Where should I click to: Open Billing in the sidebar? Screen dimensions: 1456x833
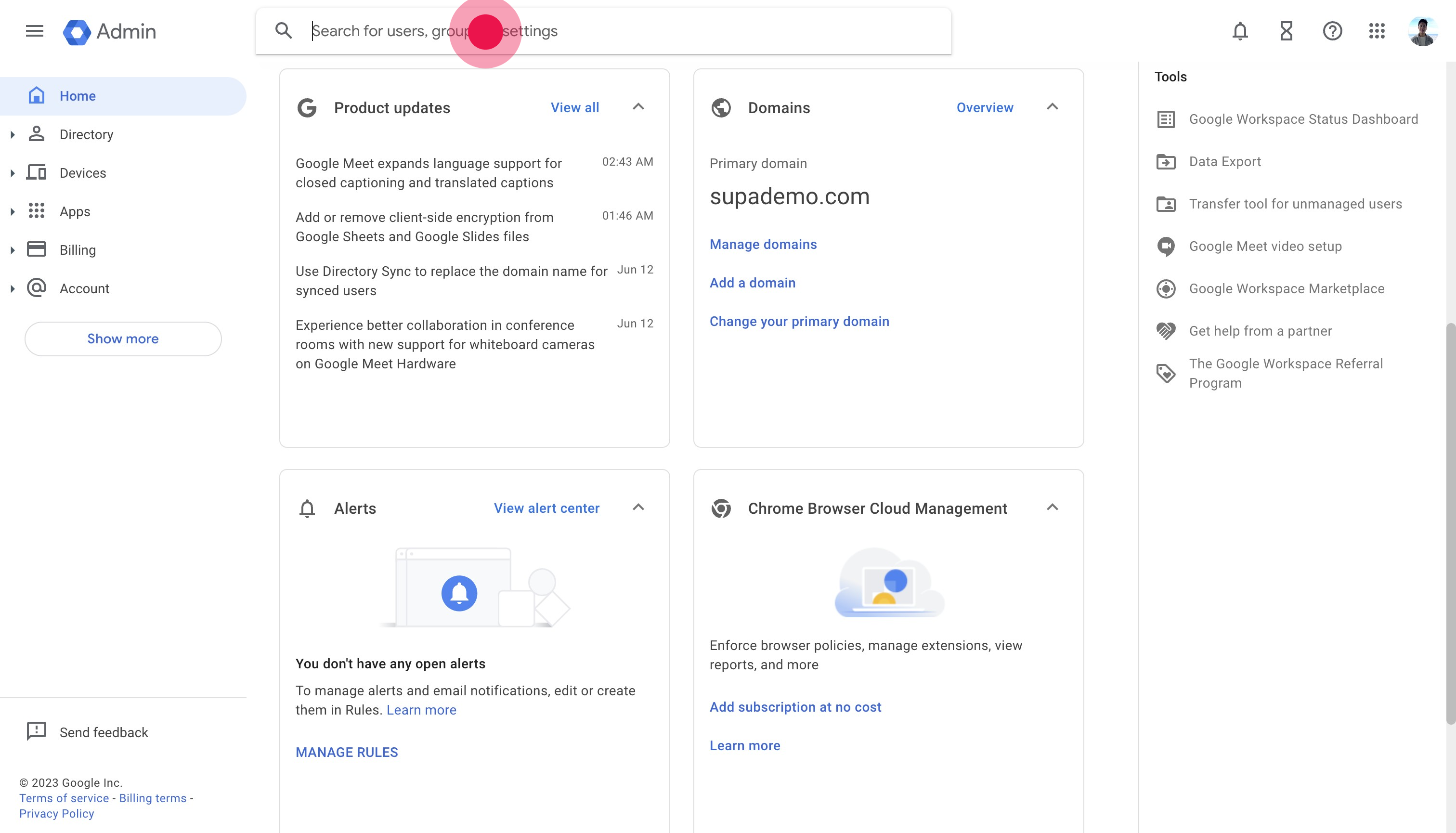tap(123, 250)
